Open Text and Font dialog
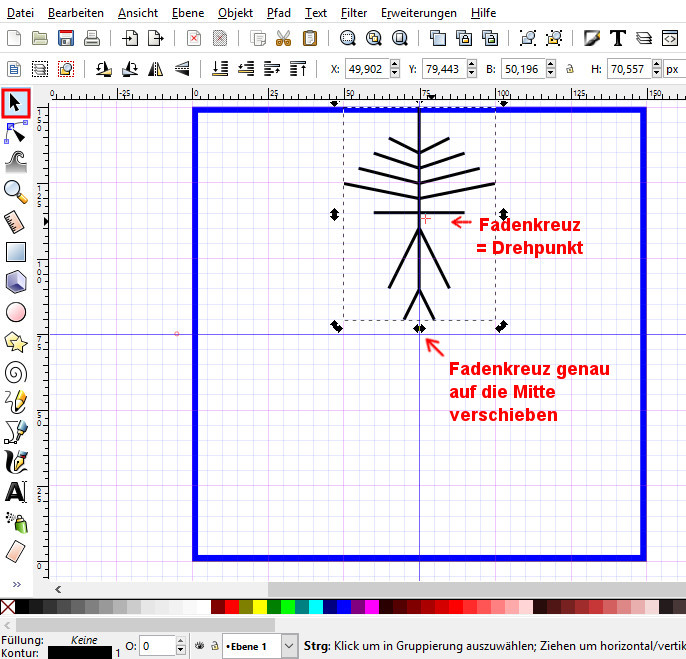 pos(618,38)
